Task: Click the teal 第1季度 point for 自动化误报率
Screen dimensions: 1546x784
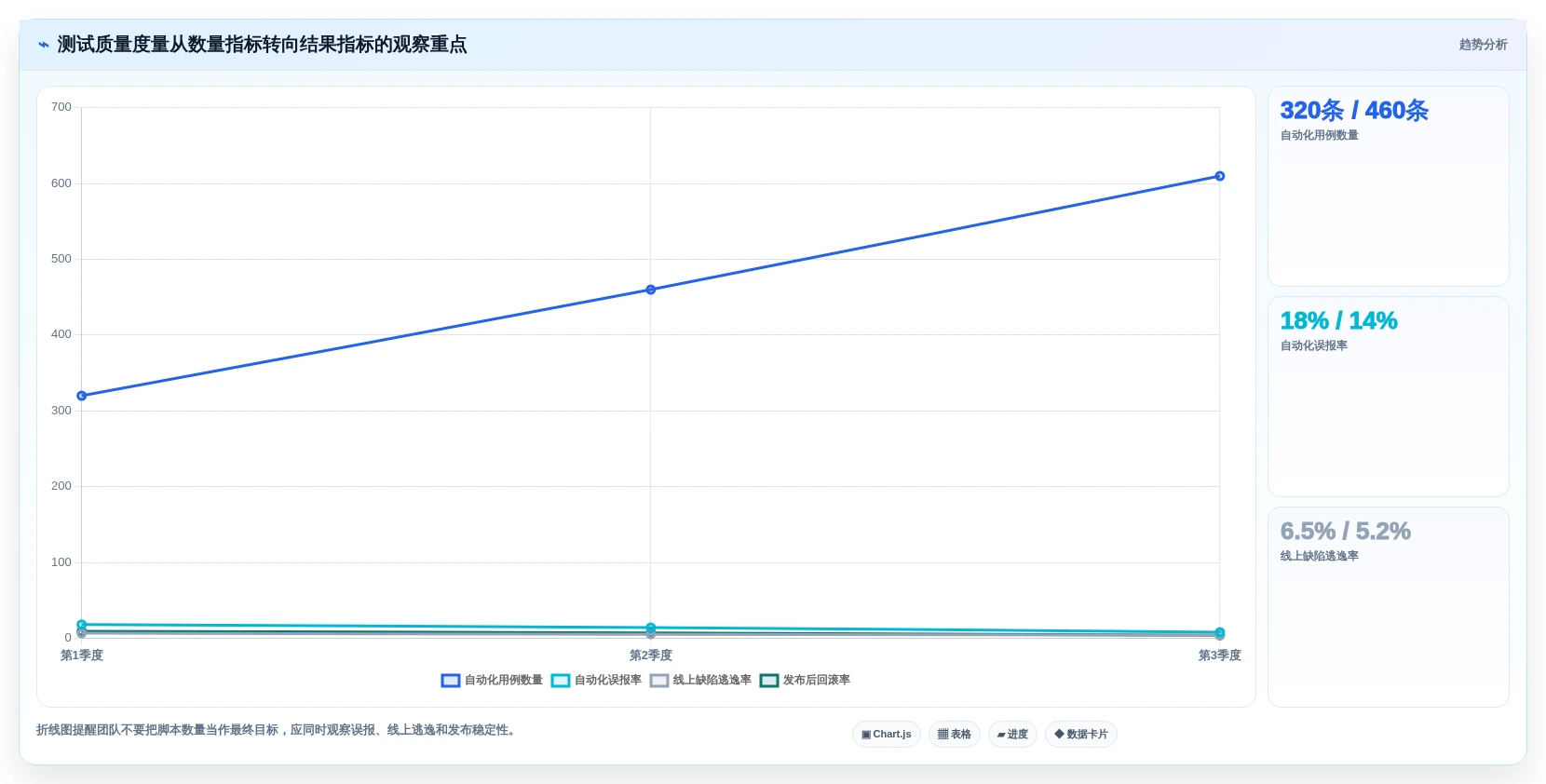Action: (x=82, y=625)
